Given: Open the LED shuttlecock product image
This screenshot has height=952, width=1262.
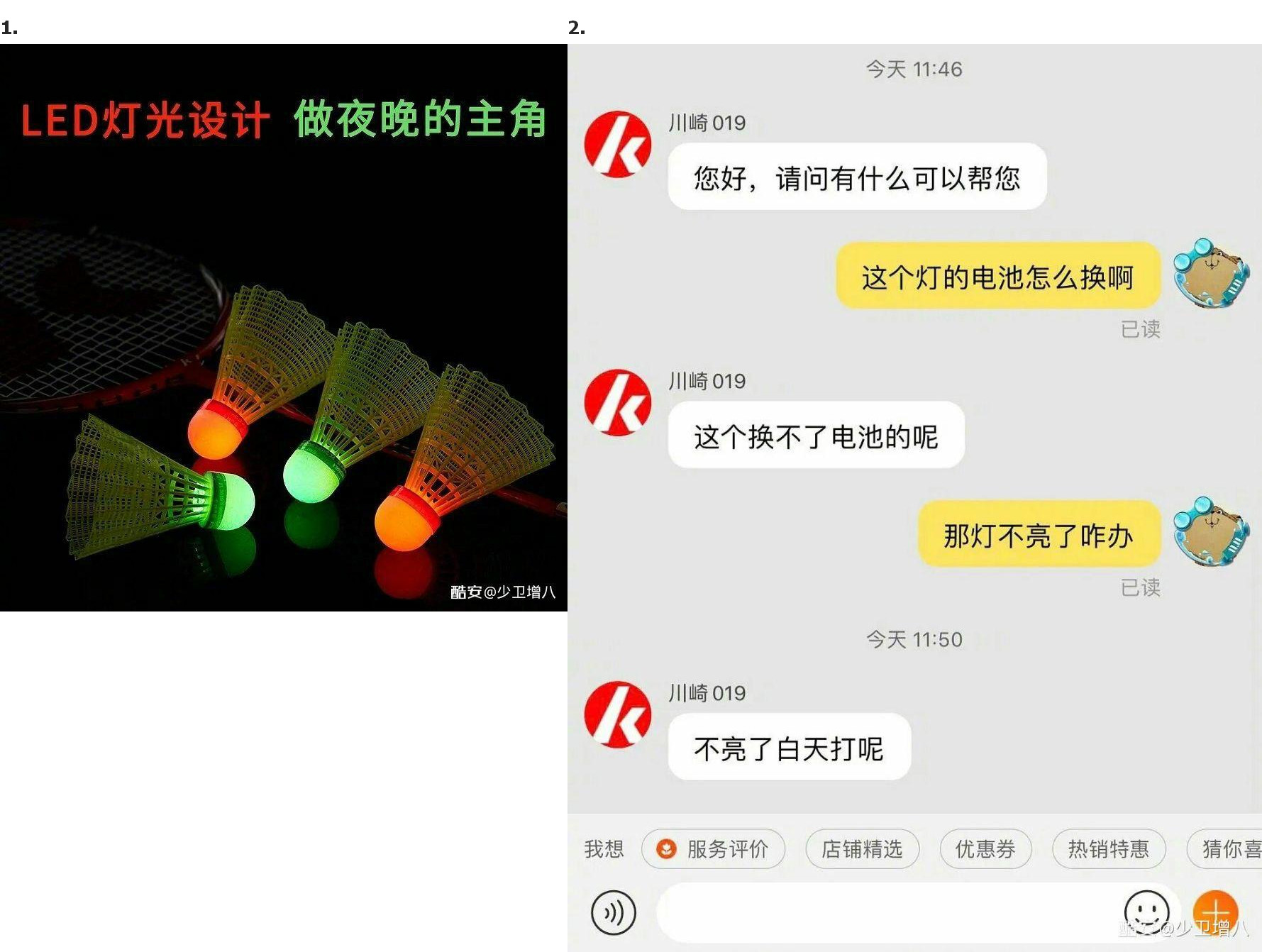Looking at the screenshot, I should [284, 328].
